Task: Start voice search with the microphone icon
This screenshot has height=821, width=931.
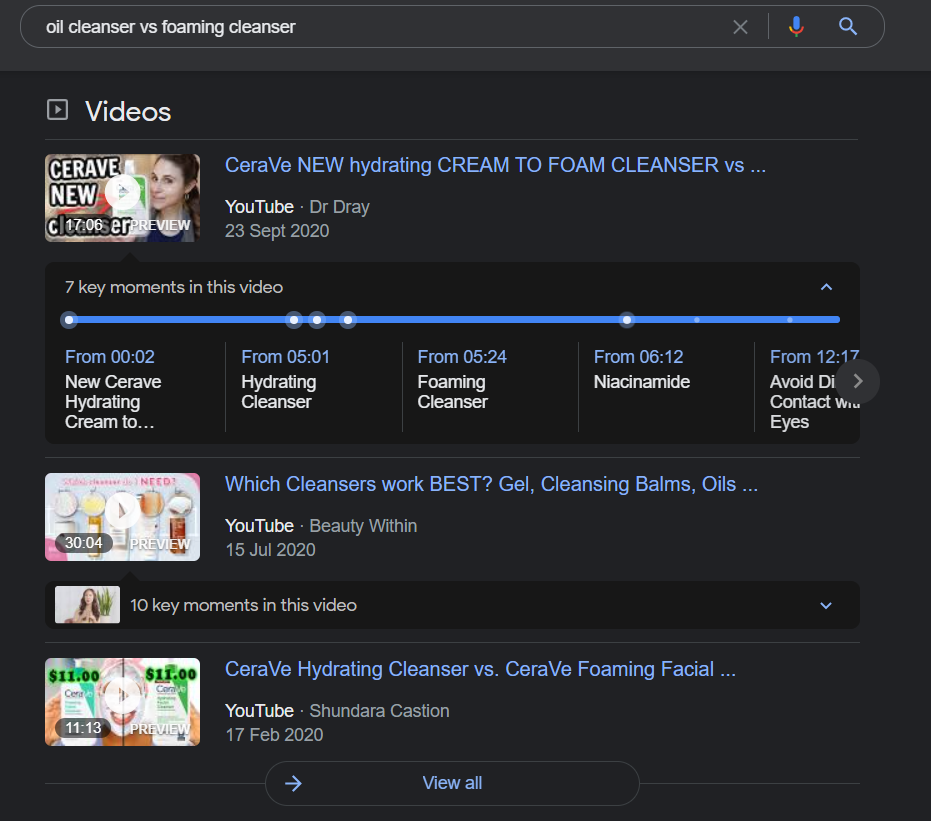Action: click(796, 27)
